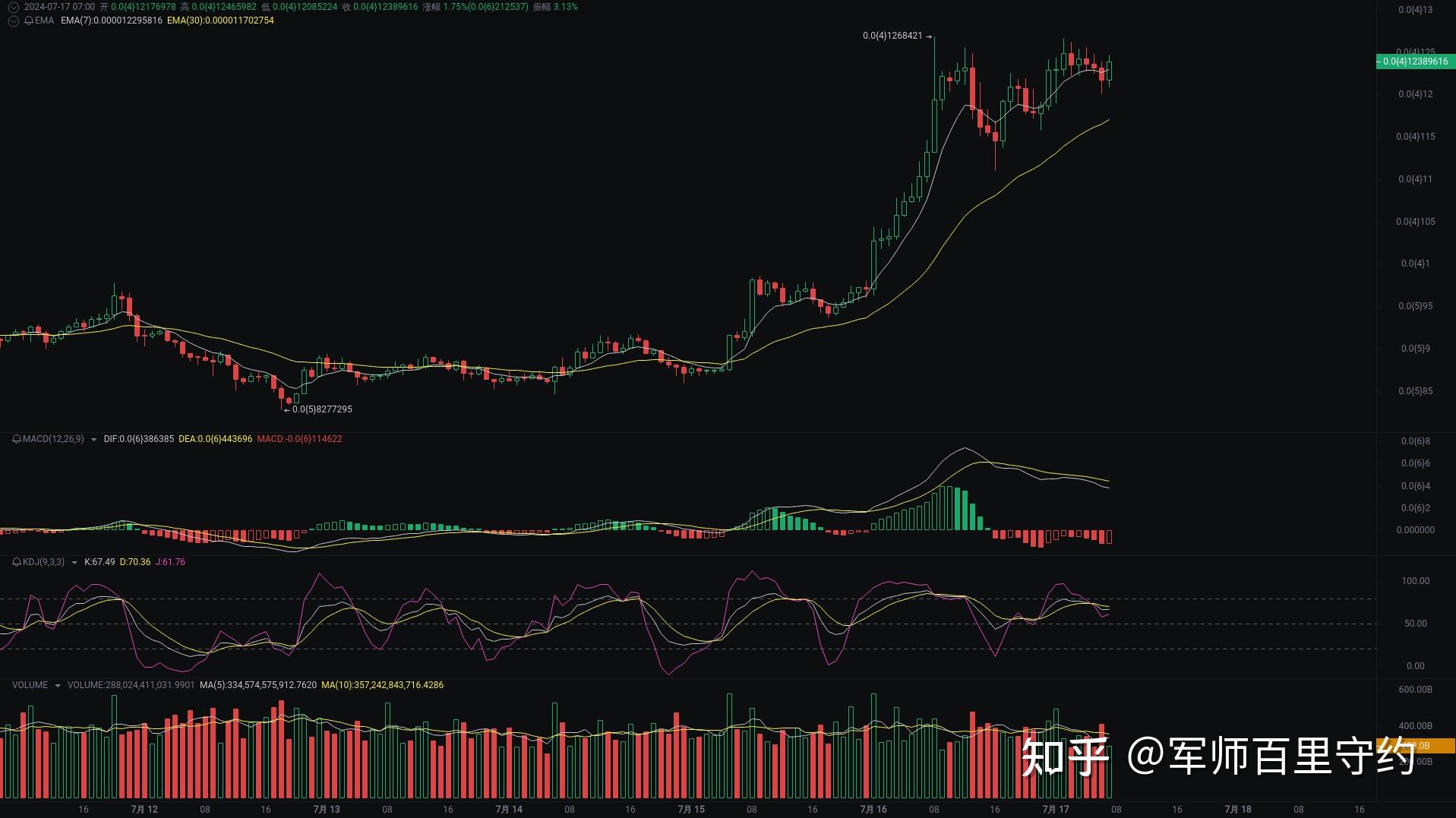Click the 2024-07-17 07:00 timestamp
This screenshot has width=1456, height=818.
pyautogui.click(x=59, y=7)
